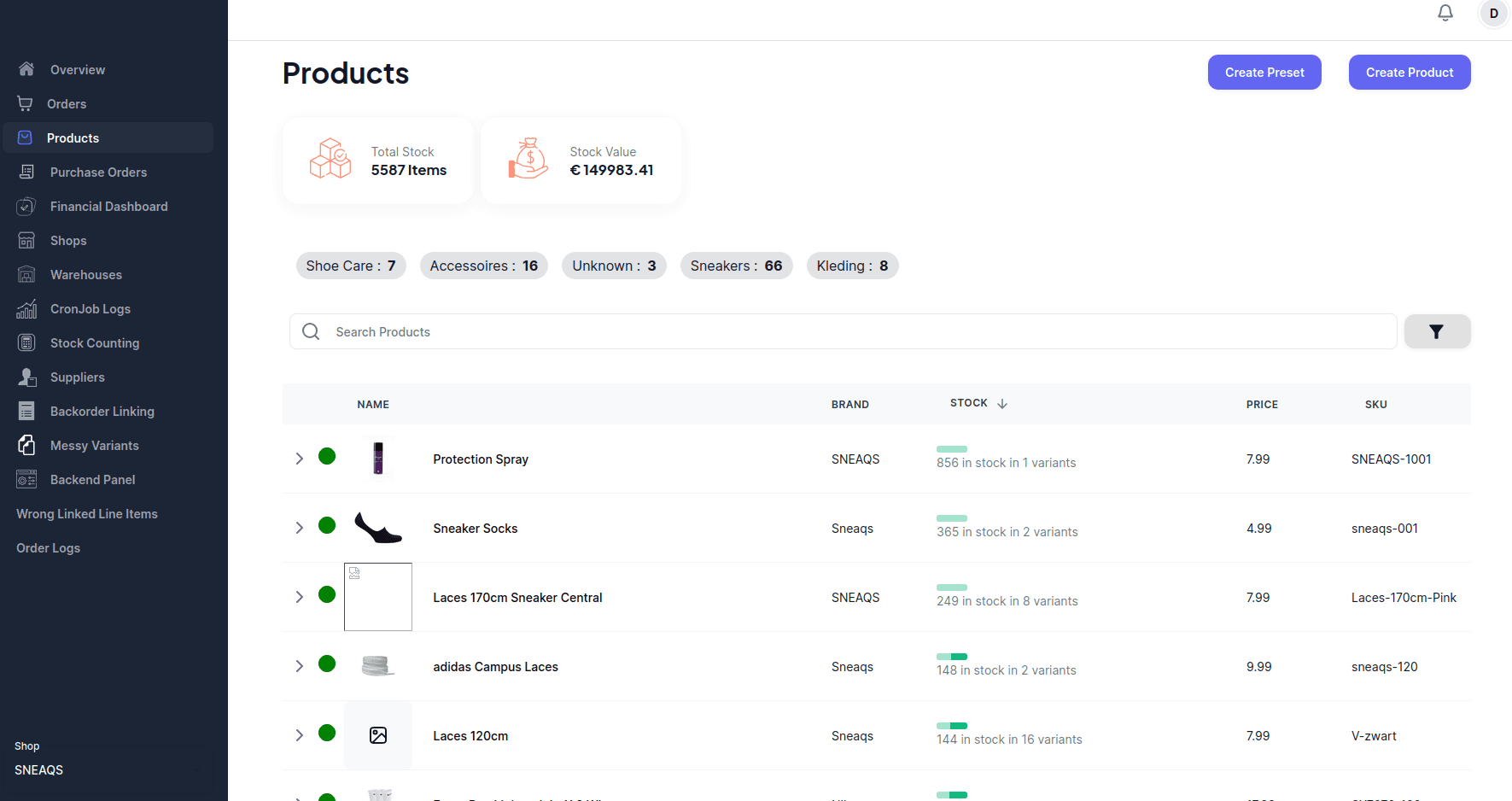Click the Create Preset button
1512x801 pixels.
1264,72
